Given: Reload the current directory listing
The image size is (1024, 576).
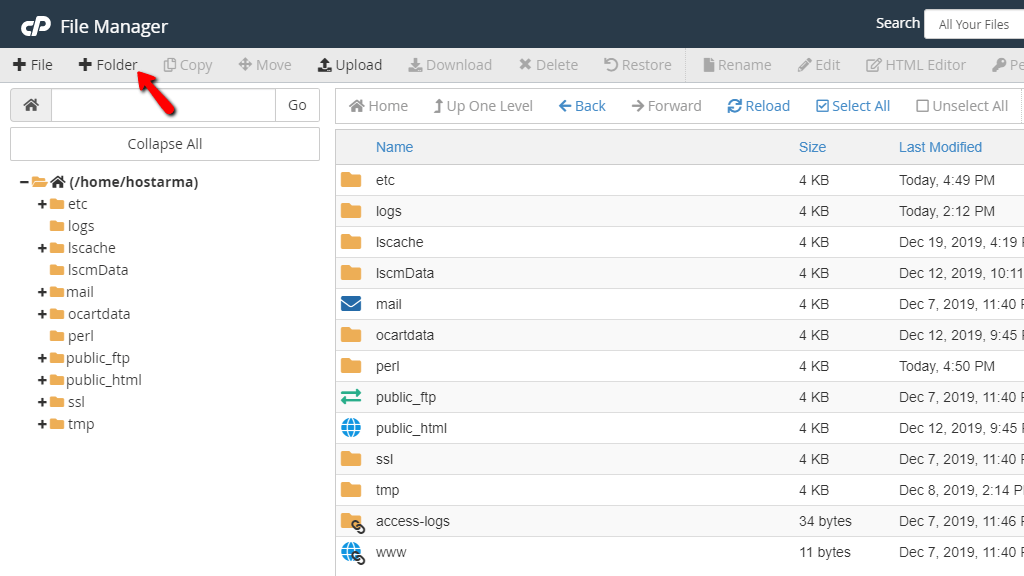Looking at the screenshot, I should point(758,105).
